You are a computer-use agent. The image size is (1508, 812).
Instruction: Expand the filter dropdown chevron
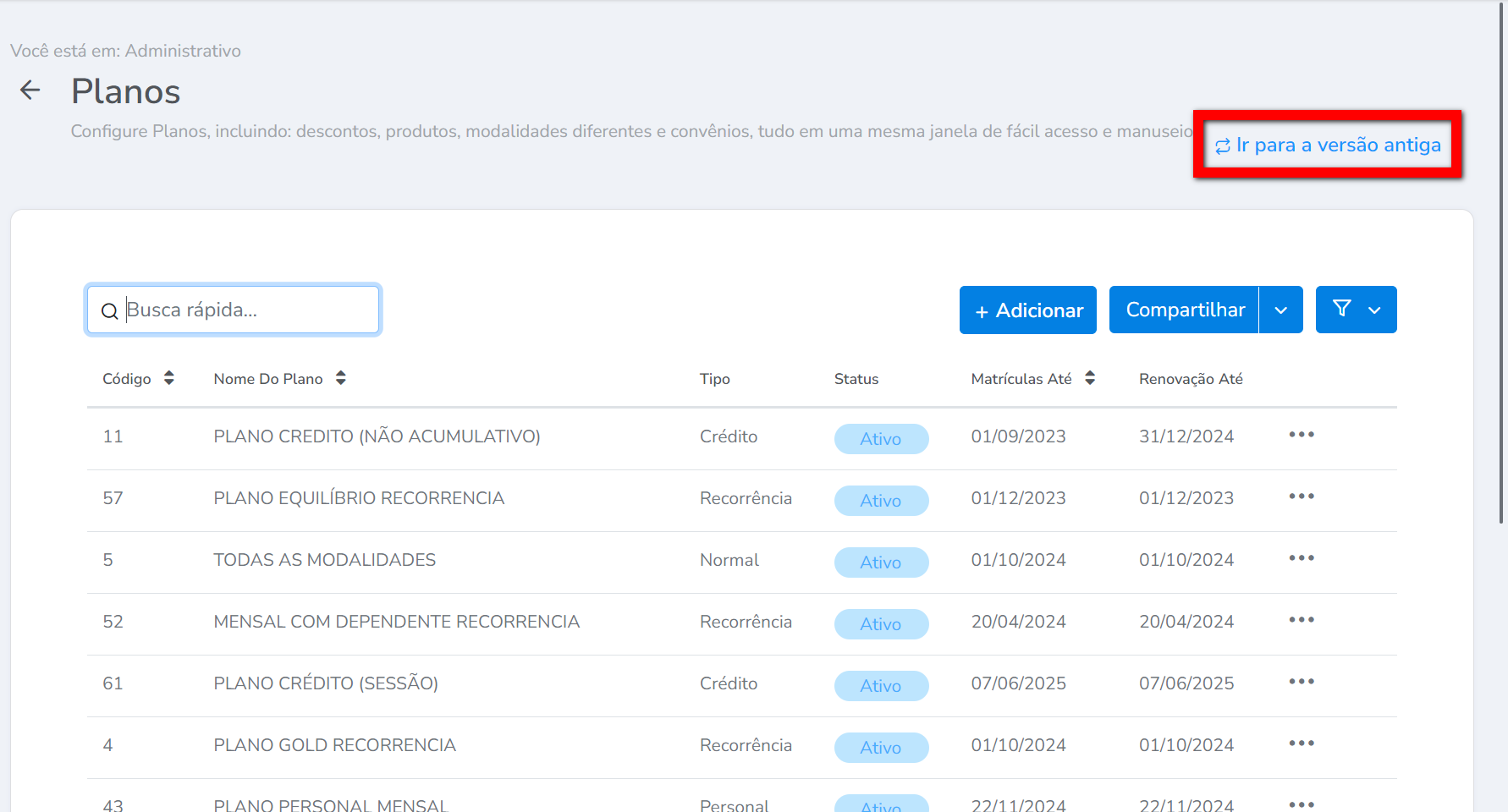(1375, 310)
